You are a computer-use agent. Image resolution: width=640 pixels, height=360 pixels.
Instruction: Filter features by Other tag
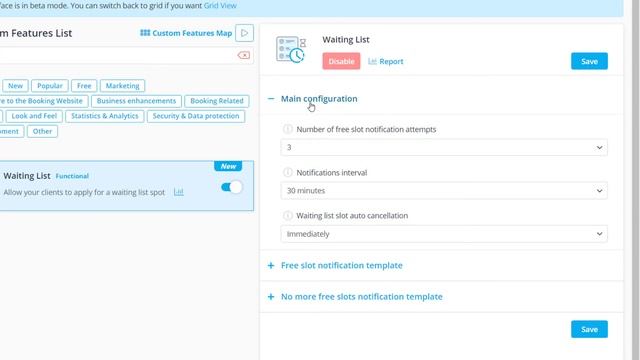(42, 131)
